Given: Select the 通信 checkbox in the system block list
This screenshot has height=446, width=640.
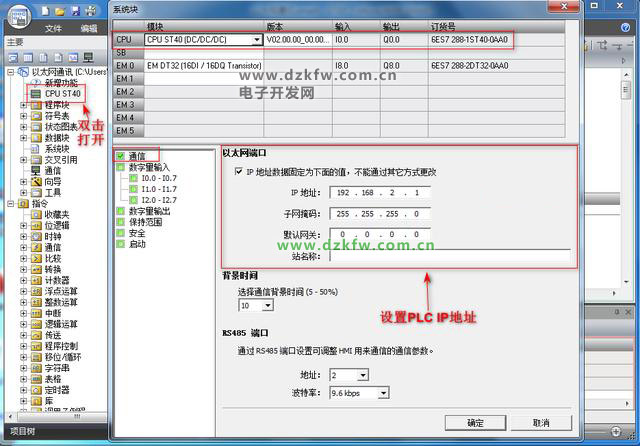Looking at the screenshot, I should point(121,156).
